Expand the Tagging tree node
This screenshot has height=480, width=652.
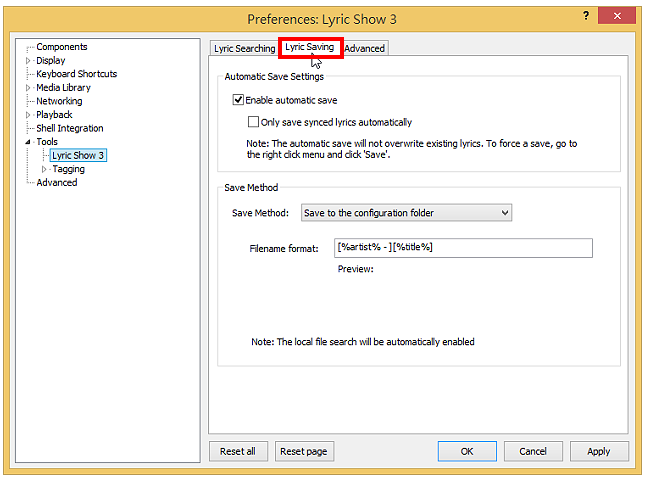[44, 169]
